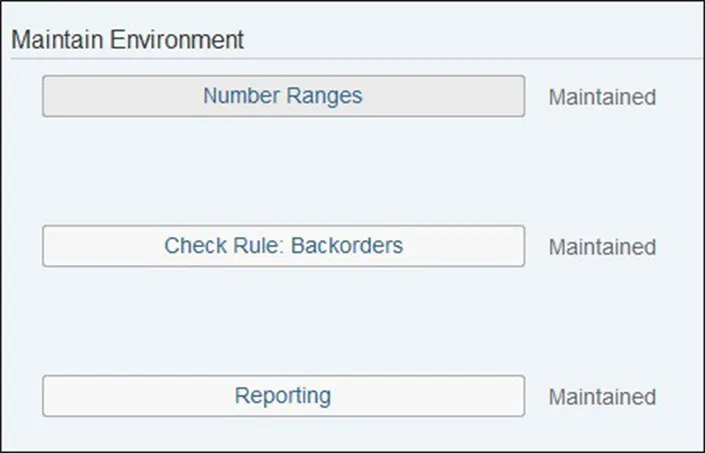Launch the backorders check rule settings
The image size is (705, 453).
(283, 246)
